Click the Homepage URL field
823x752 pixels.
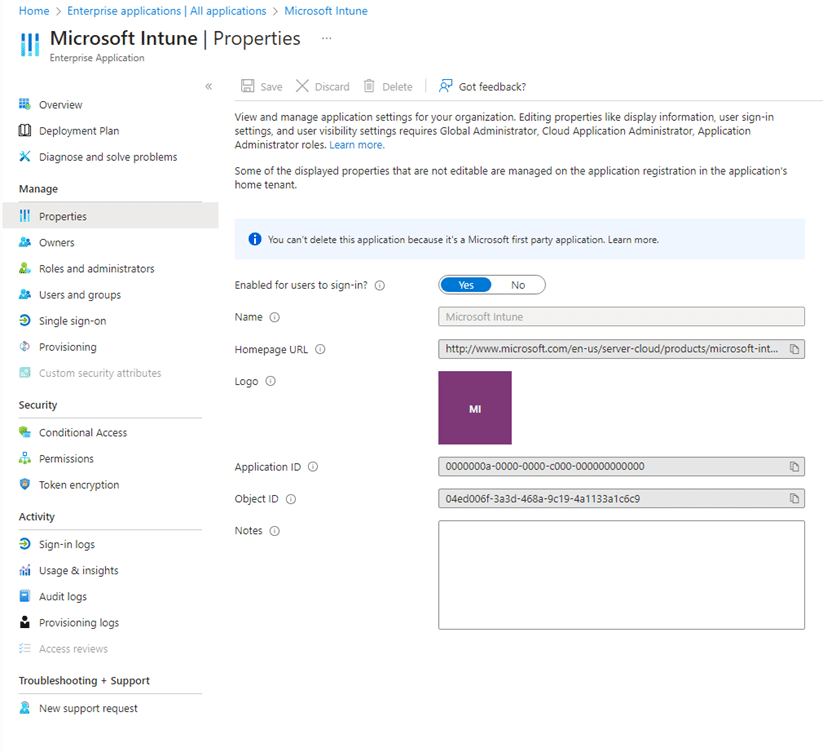click(621, 349)
